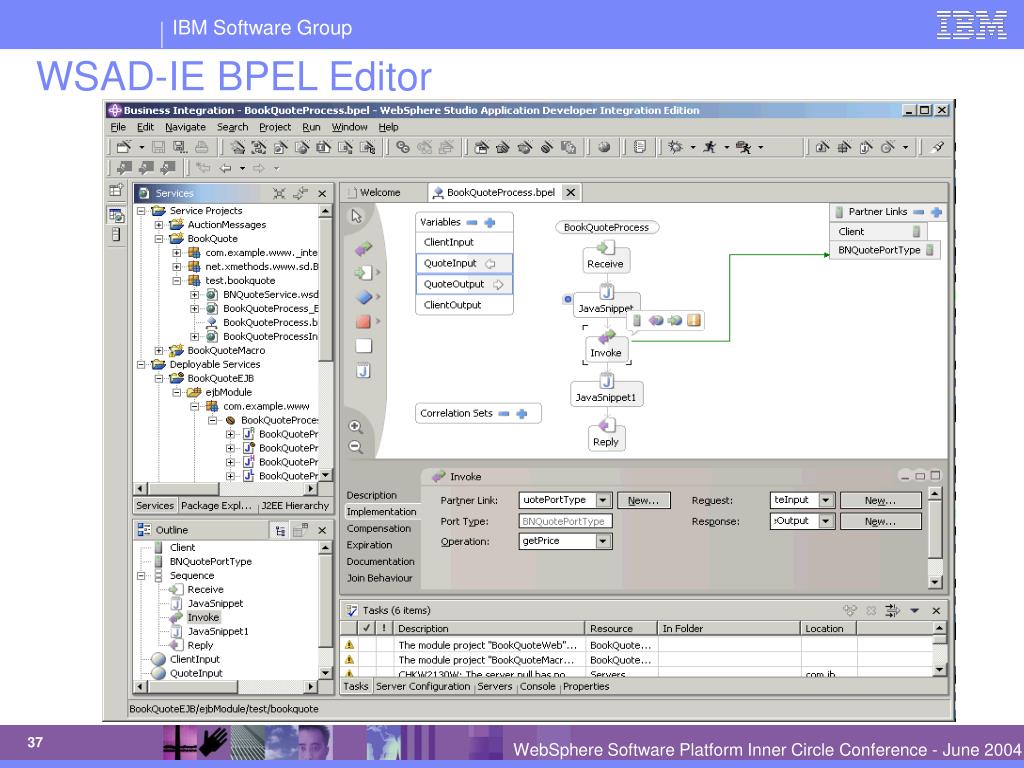Click New button next to Partner Link
Image resolution: width=1024 pixels, height=768 pixels.
pyautogui.click(x=643, y=501)
